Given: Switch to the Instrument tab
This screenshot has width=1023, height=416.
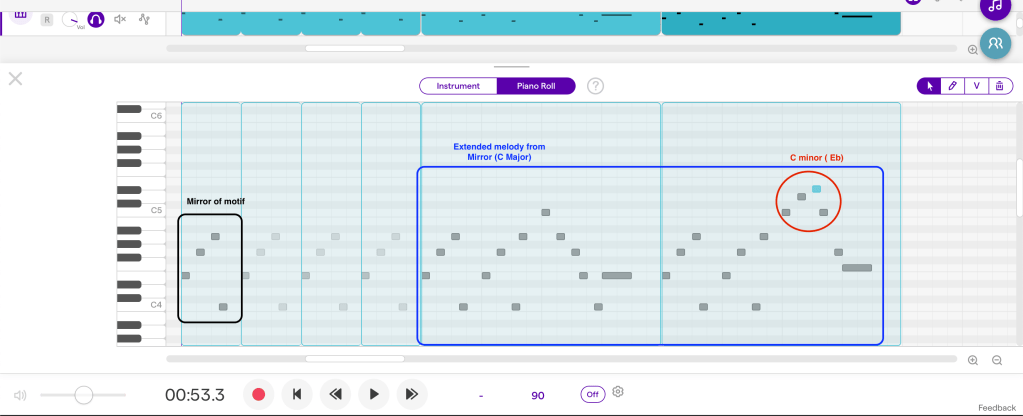Looking at the screenshot, I should pos(458,86).
